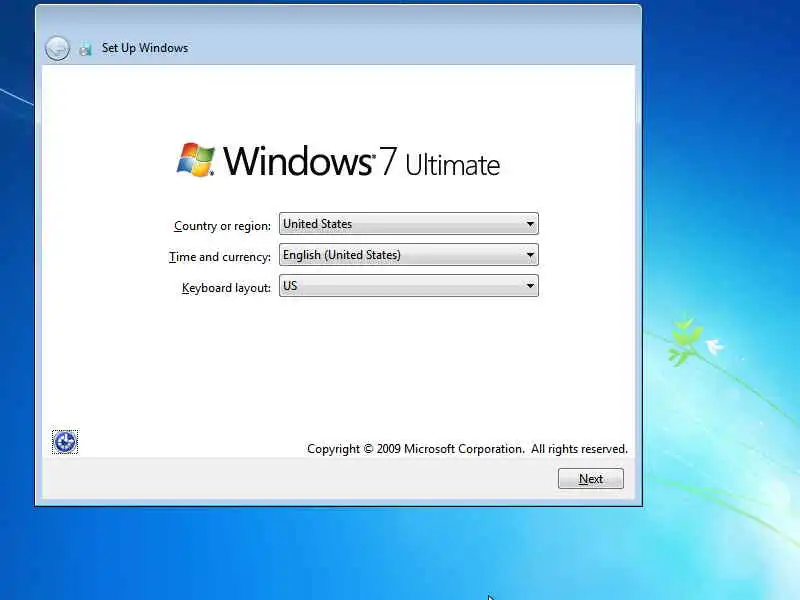Click the 'Time and currency:' label
The image size is (800, 600).
(x=220, y=257)
